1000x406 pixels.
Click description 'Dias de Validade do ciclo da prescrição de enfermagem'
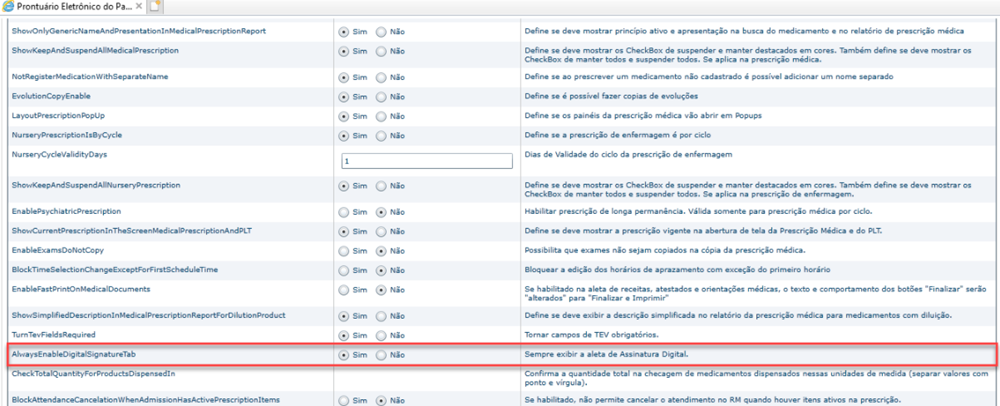[x=628, y=155]
